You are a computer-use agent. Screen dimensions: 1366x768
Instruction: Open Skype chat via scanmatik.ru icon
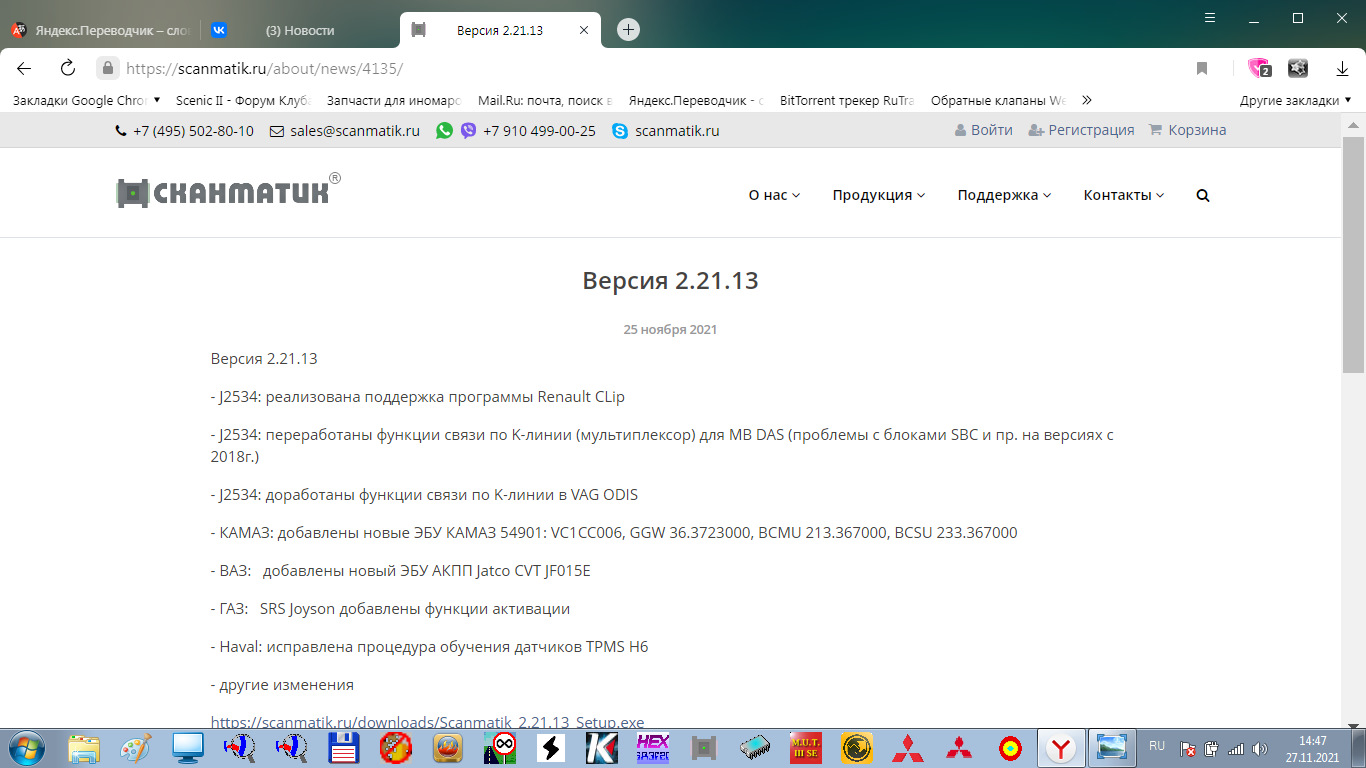(x=620, y=130)
